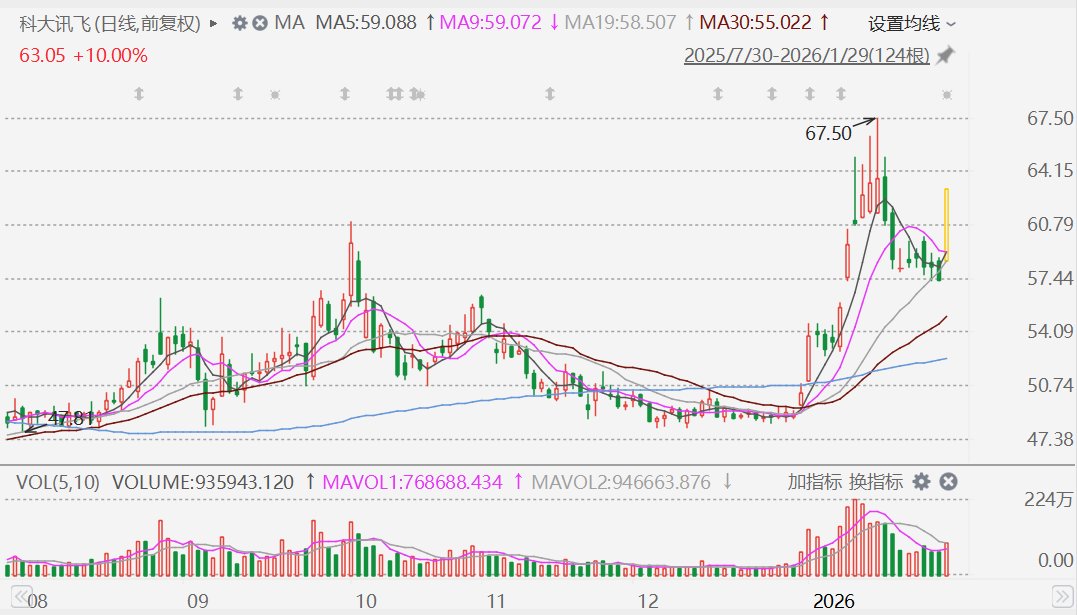The height and width of the screenshot is (615, 1077).
Task: Click the MAVOL1:768688.434 legend entry
Action: tap(422, 482)
